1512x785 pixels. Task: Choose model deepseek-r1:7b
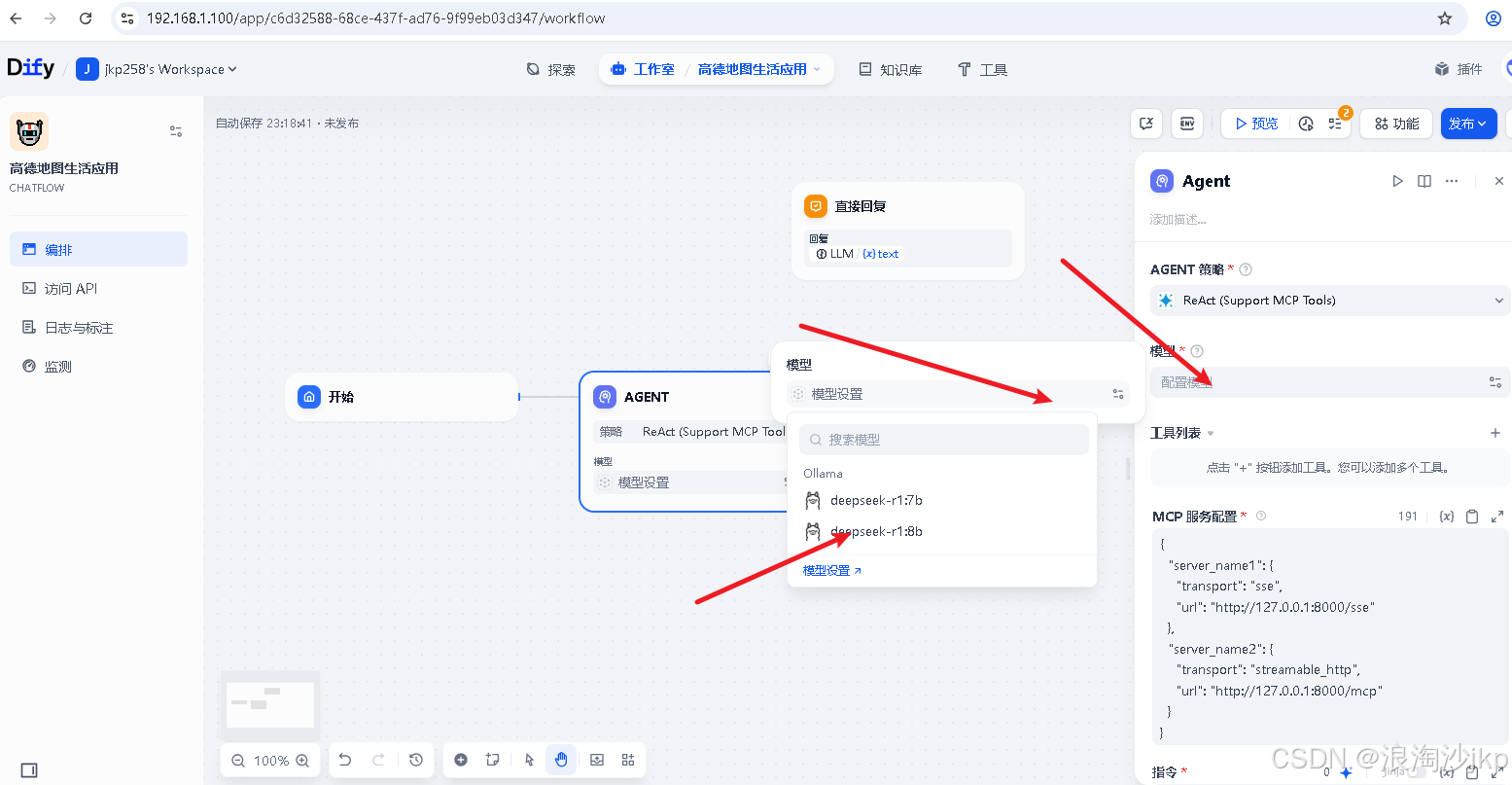click(x=942, y=500)
